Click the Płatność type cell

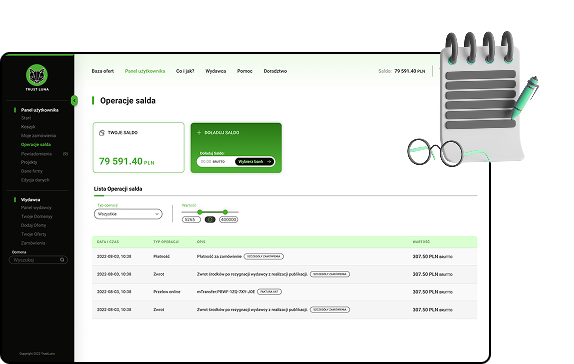161,256
